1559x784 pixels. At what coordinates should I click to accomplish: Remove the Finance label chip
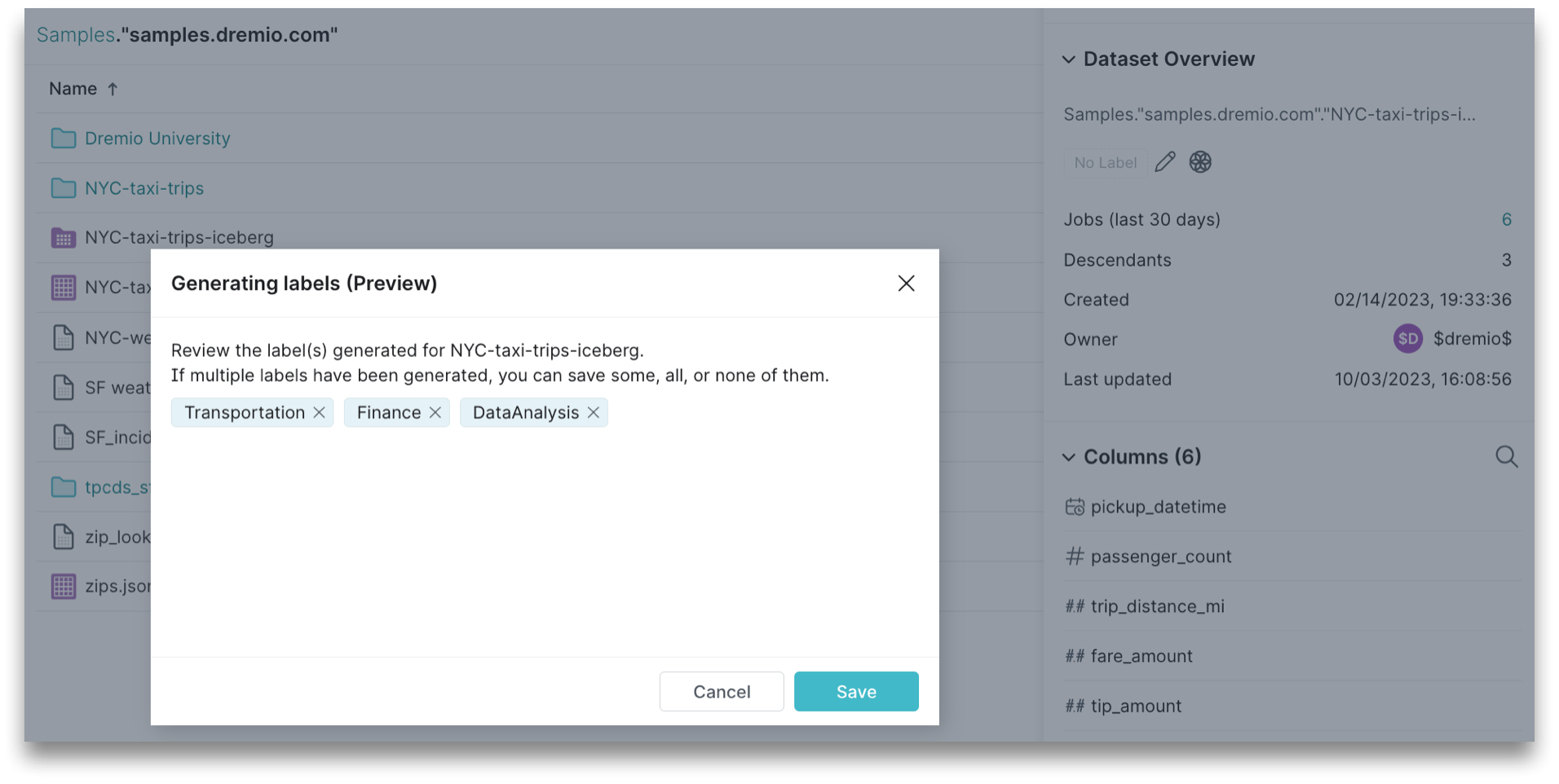point(436,412)
